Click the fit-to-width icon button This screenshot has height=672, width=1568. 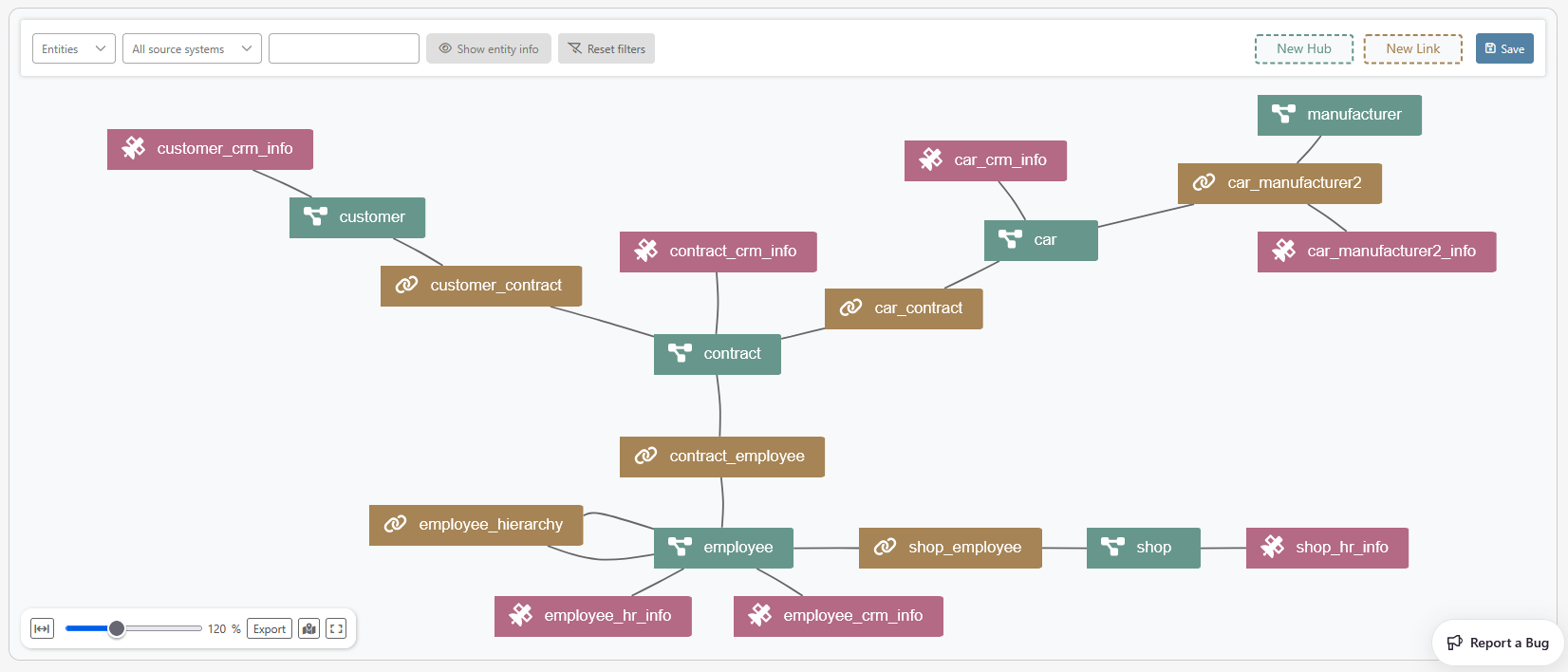coord(42,628)
